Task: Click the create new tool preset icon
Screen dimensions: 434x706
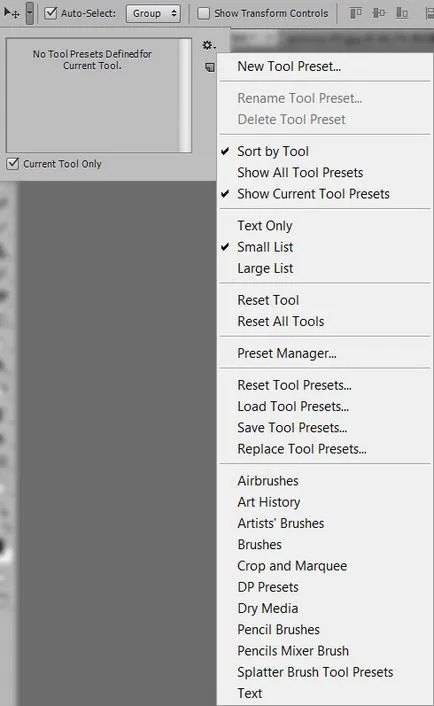Action: click(209, 67)
